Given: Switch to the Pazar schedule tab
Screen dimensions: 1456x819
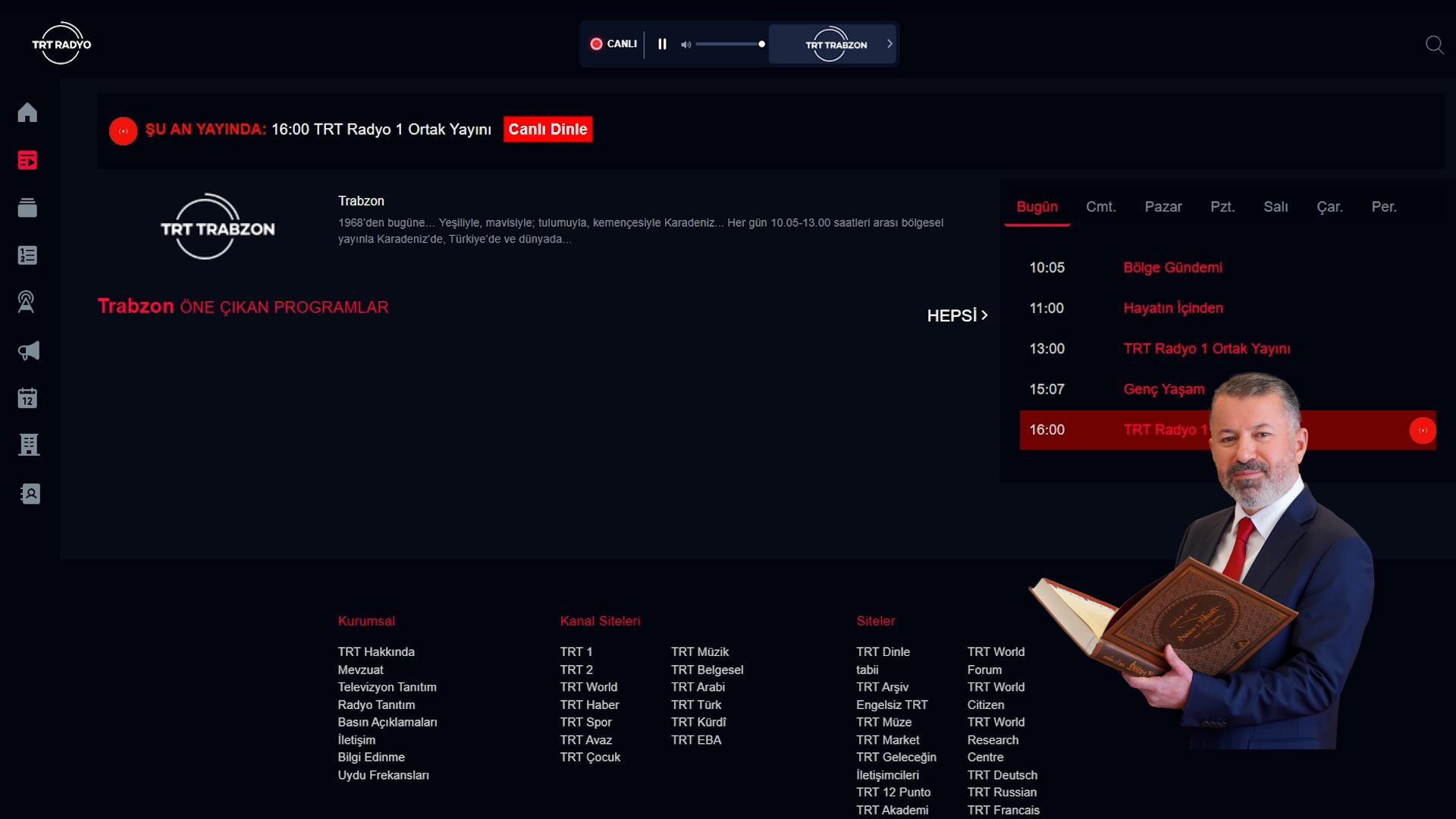Looking at the screenshot, I should (x=1163, y=207).
